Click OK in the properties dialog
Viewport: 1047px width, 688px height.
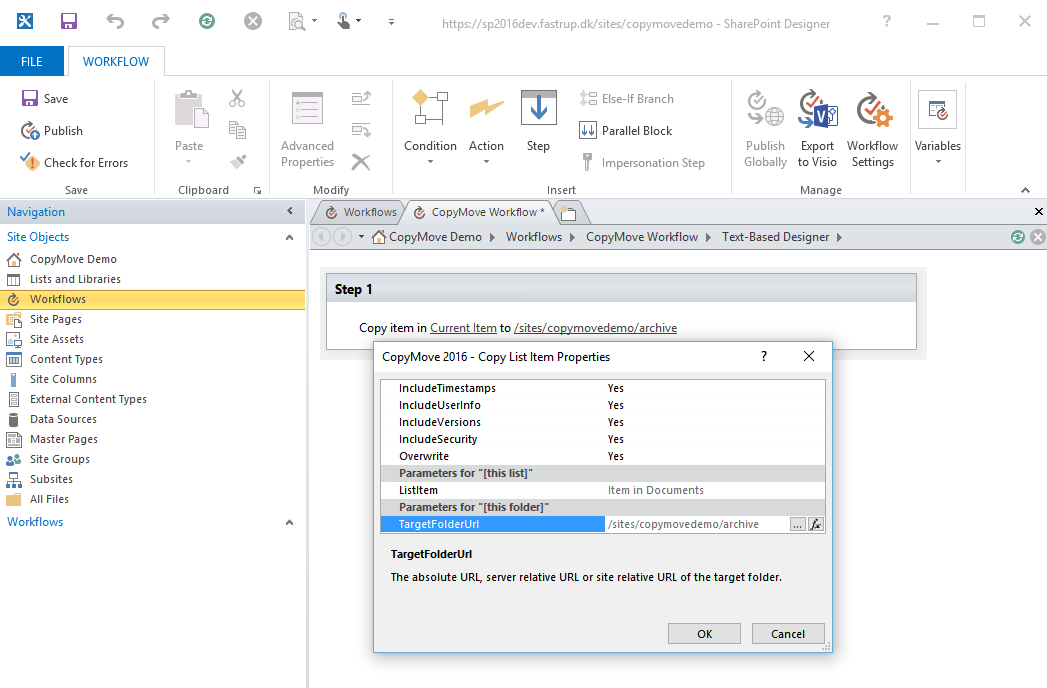[x=704, y=634]
